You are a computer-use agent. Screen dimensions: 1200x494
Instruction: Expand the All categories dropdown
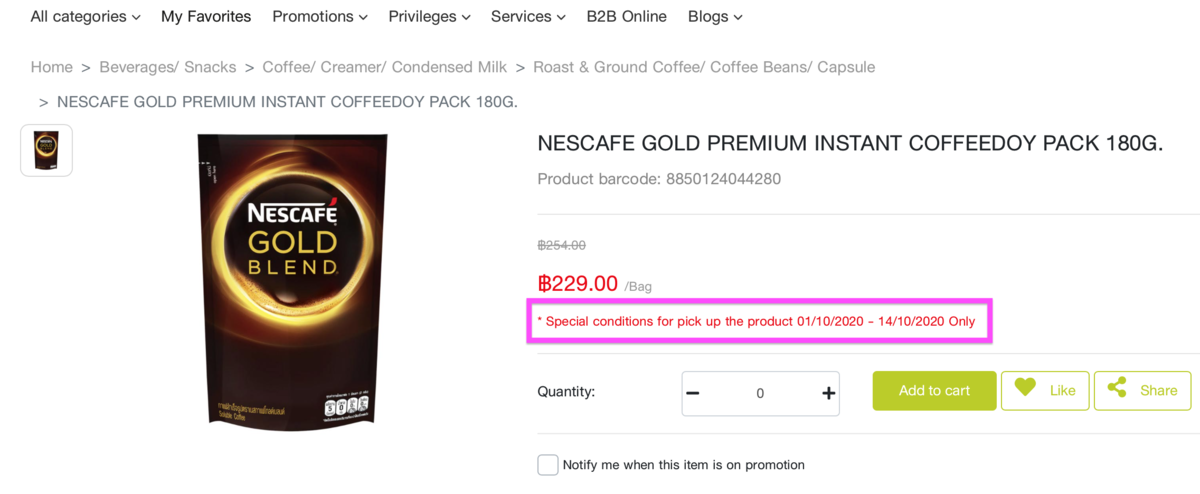(85, 17)
